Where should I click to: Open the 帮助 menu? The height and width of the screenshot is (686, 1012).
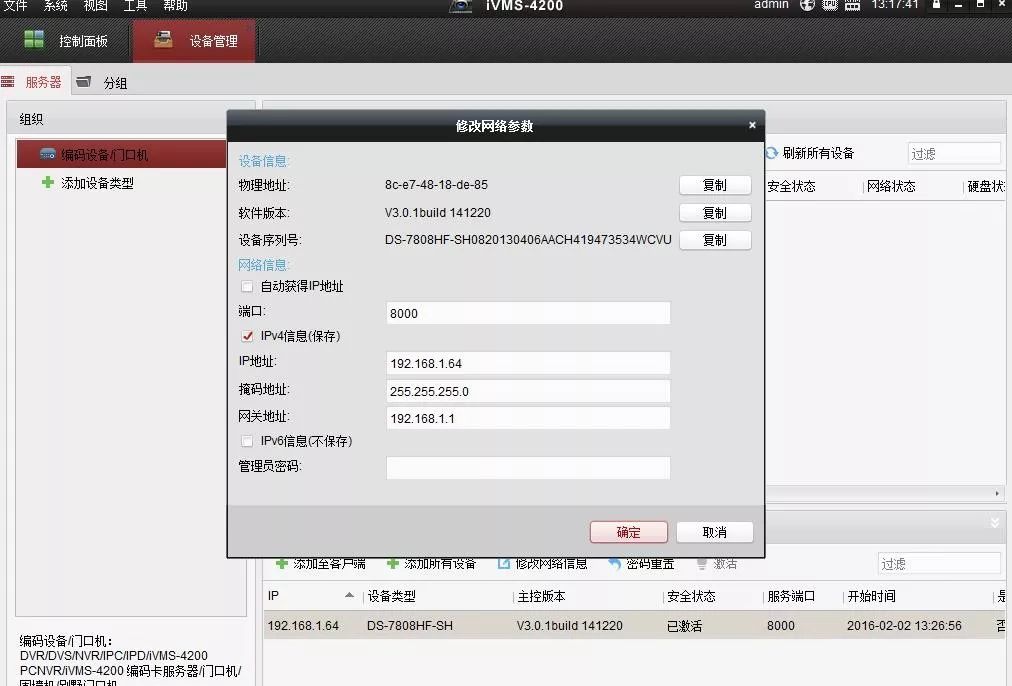point(176,5)
